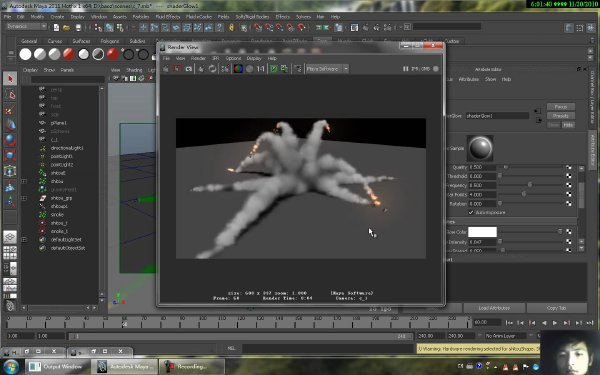600x375 pixels.
Task: Click the refresh IPR icon in Render View
Action: tap(212, 69)
